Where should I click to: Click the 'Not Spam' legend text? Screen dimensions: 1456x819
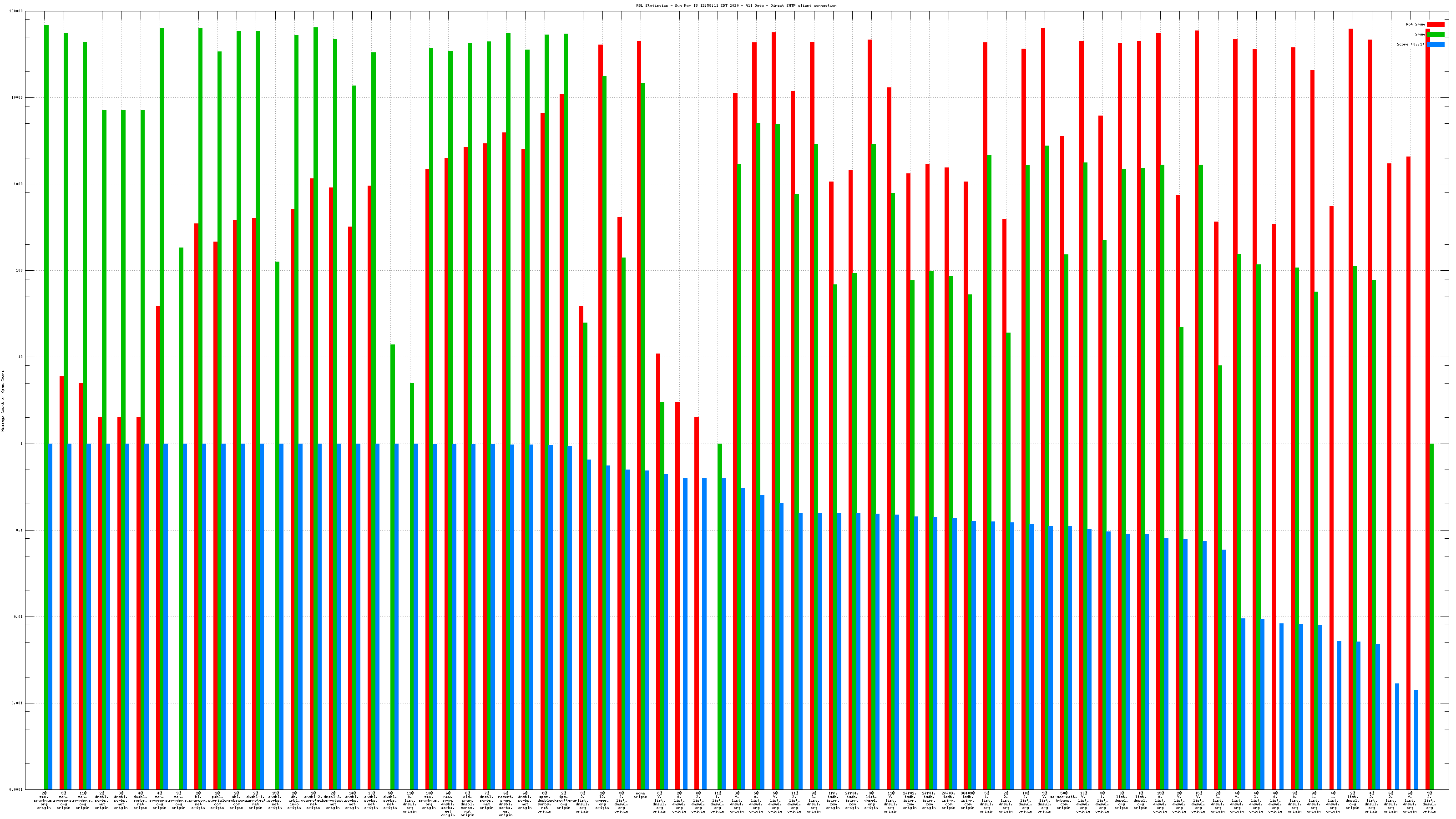[x=1416, y=24]
